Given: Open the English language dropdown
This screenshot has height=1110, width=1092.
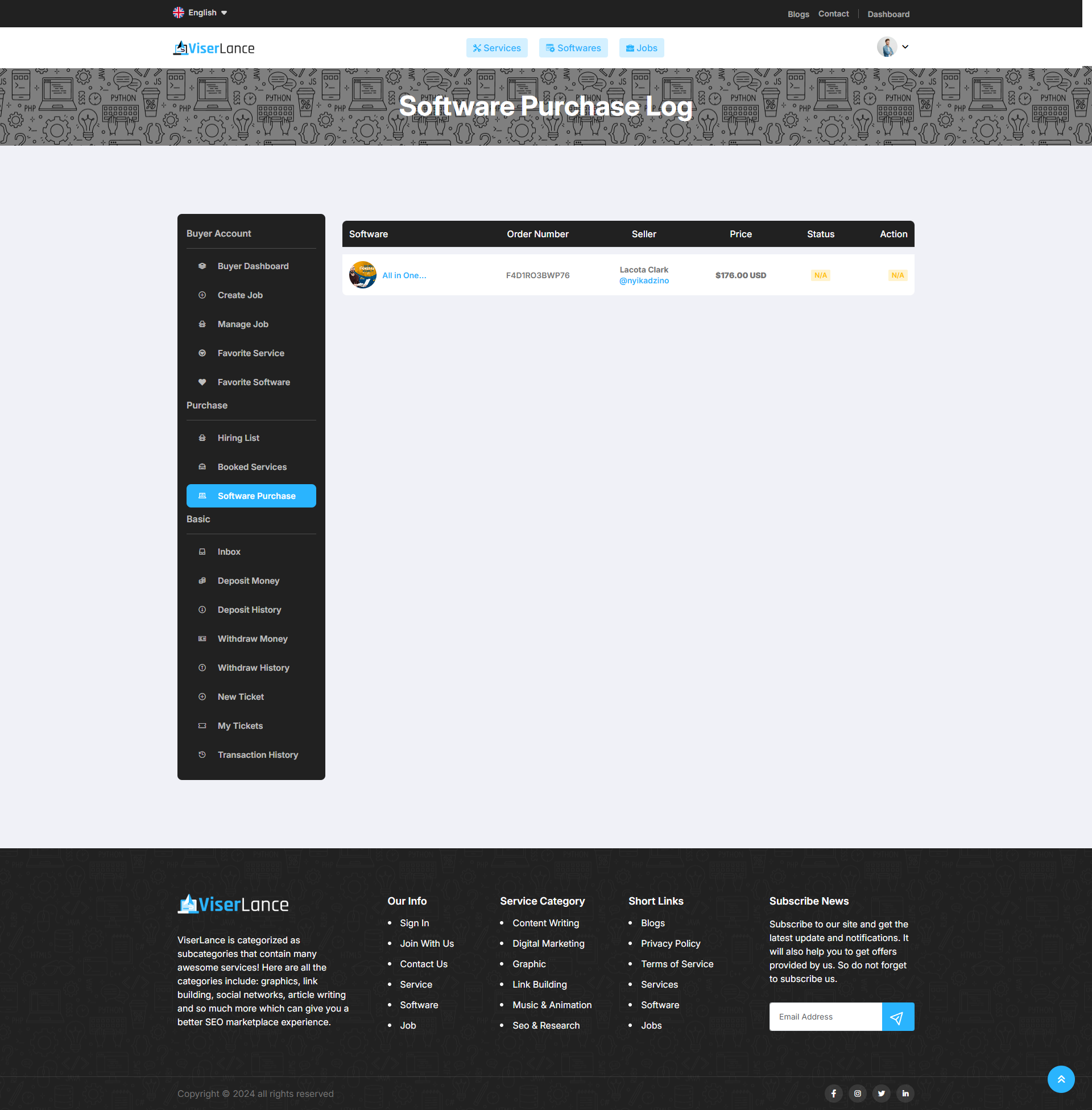Looking at the screenshot, I should point(201,13).
